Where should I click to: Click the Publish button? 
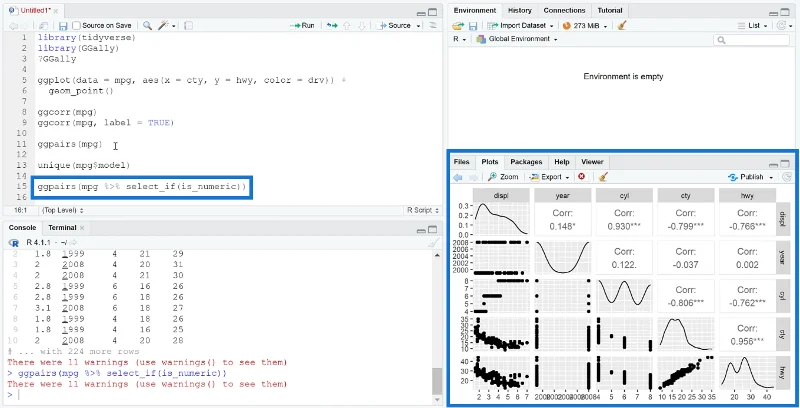[x=746, y=177]
